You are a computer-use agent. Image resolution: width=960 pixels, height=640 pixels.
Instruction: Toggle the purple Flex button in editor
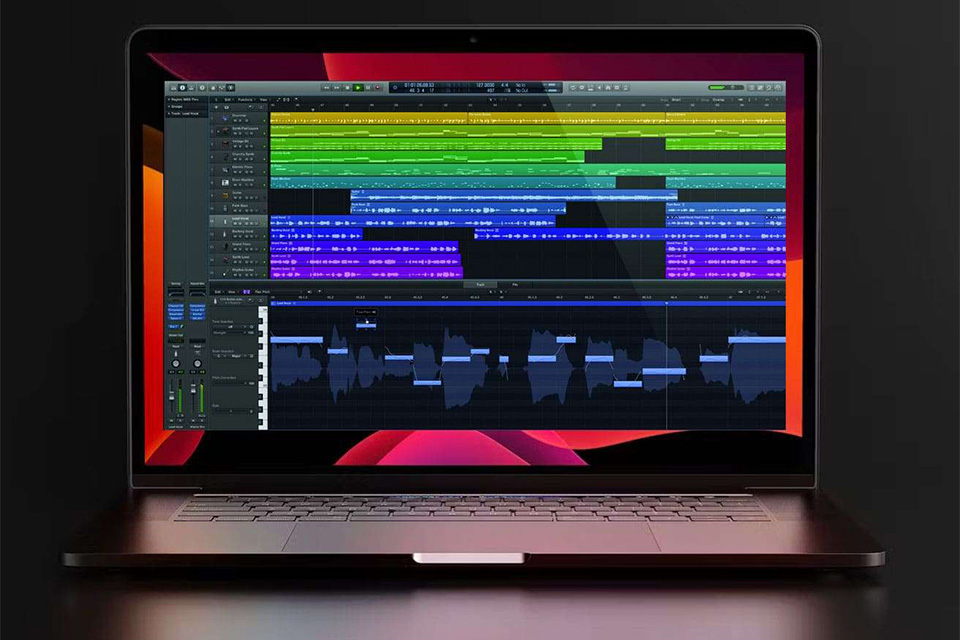tap(247, 292)
